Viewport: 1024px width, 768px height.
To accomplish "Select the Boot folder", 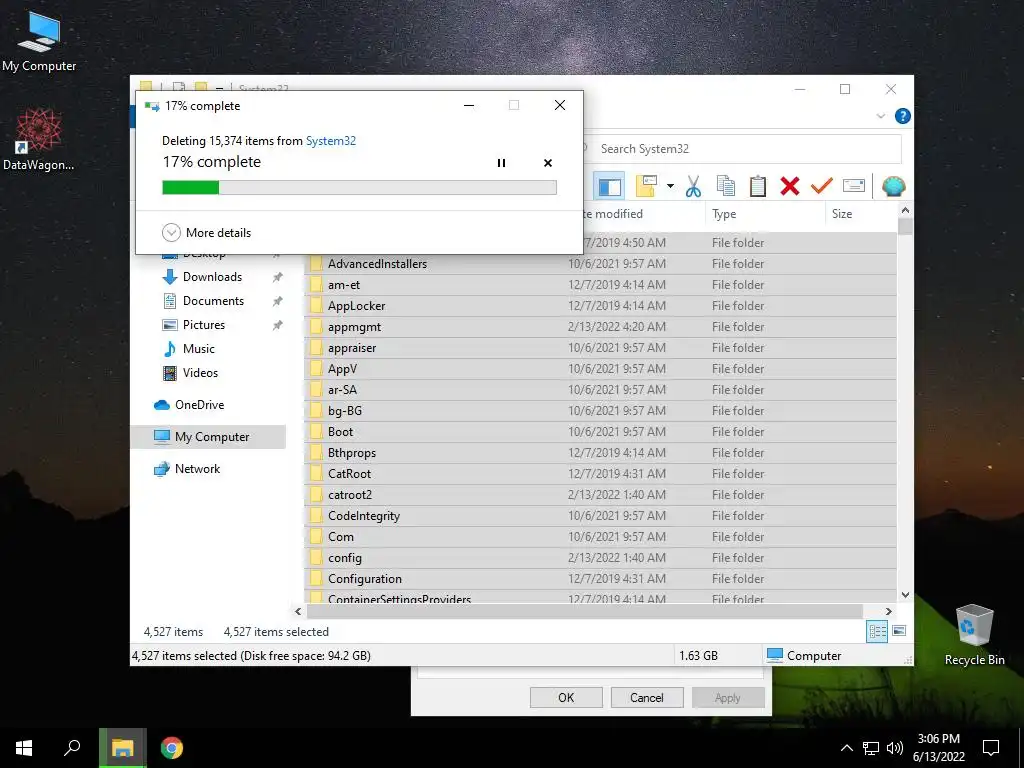I will pyautogui.click(x=600, y=432).
